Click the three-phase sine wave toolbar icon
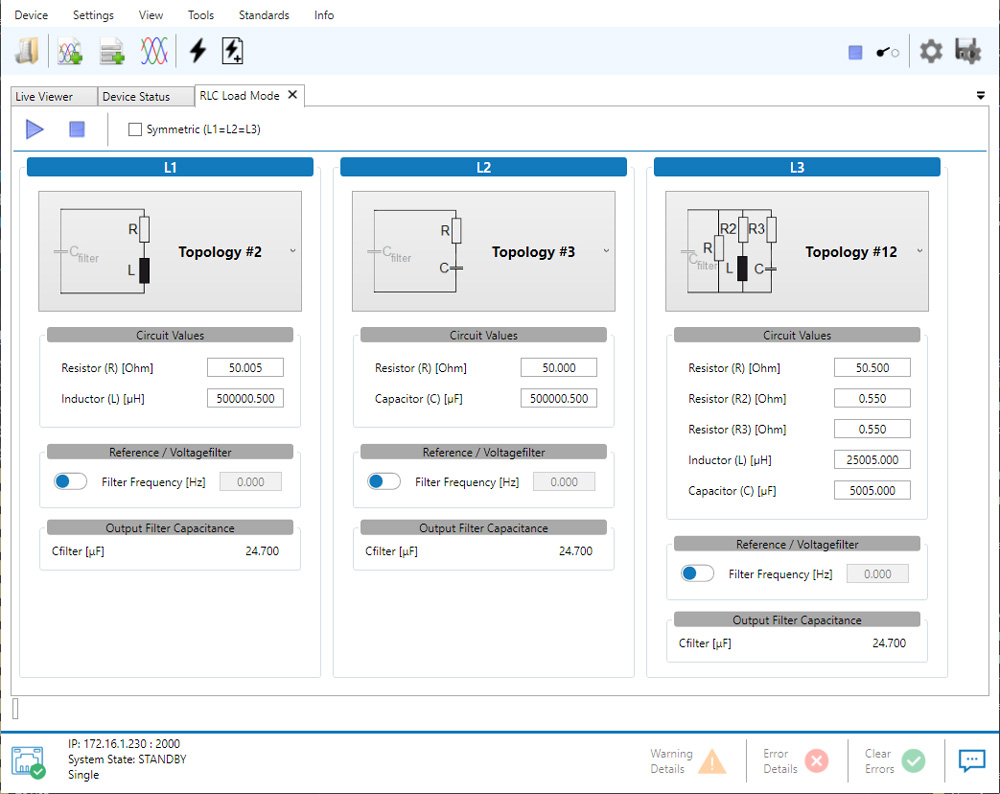 click(x=153, y=51)
